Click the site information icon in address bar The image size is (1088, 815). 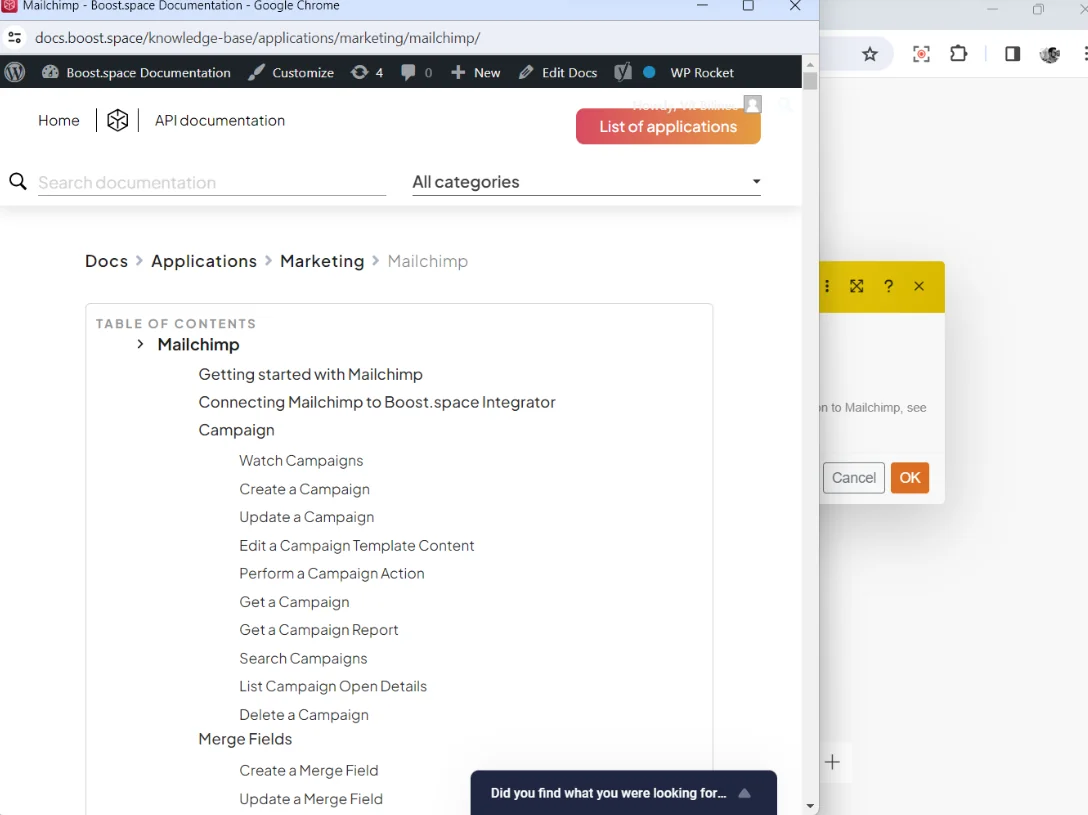(15, 37)
